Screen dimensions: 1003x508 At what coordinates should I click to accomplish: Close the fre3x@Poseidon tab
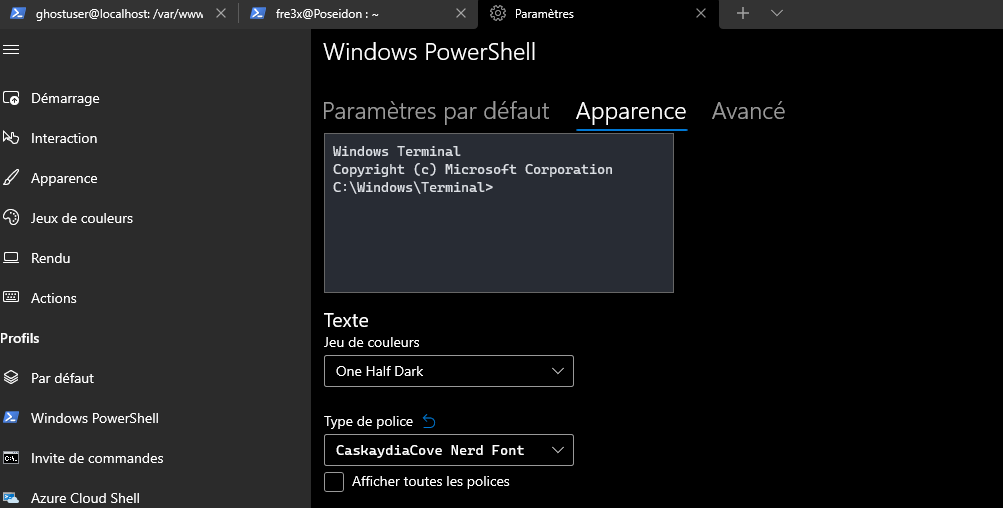coord(460,14)
